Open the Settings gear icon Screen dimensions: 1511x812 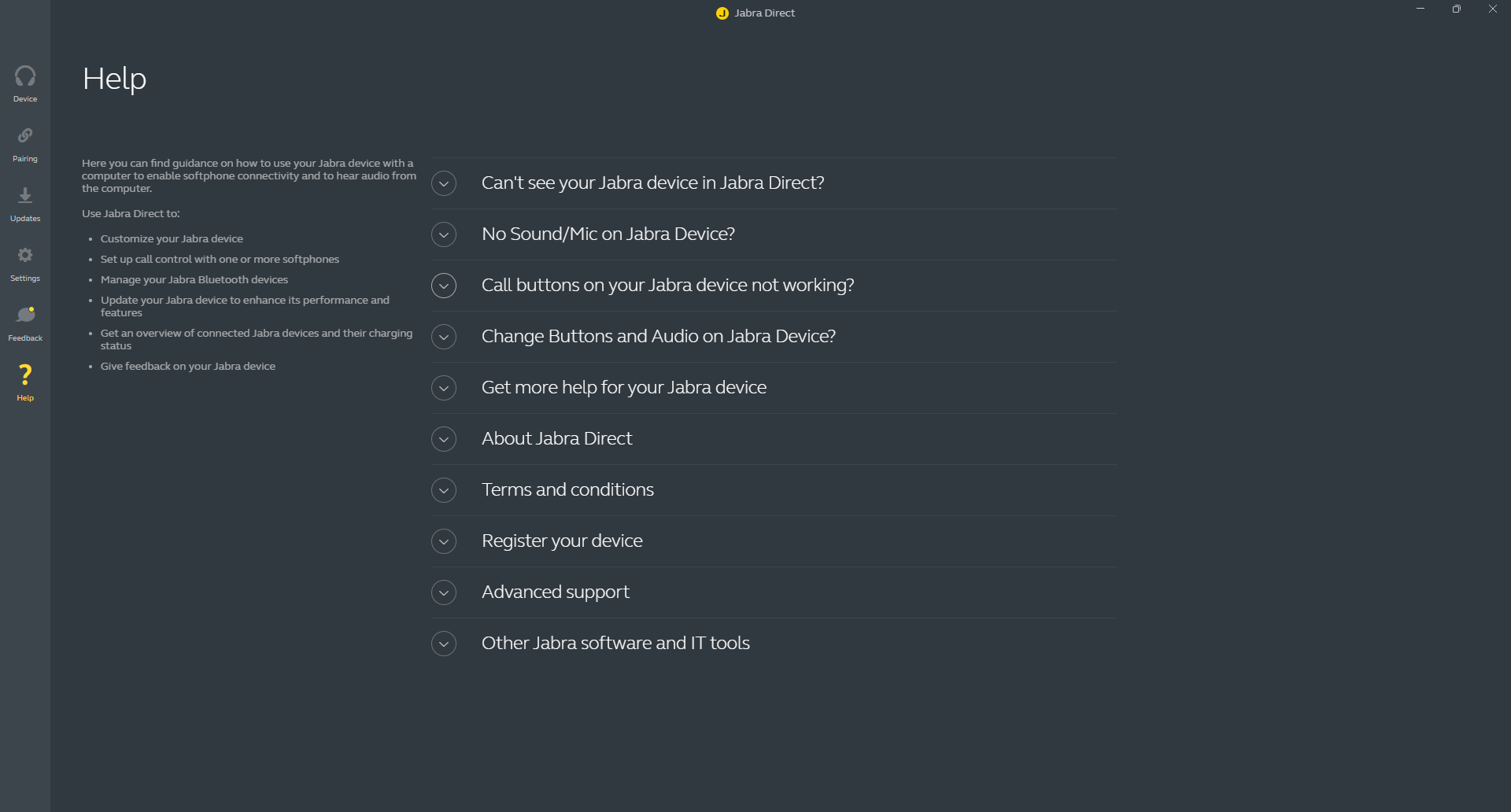pyautogui.click(x=25, y=256)
